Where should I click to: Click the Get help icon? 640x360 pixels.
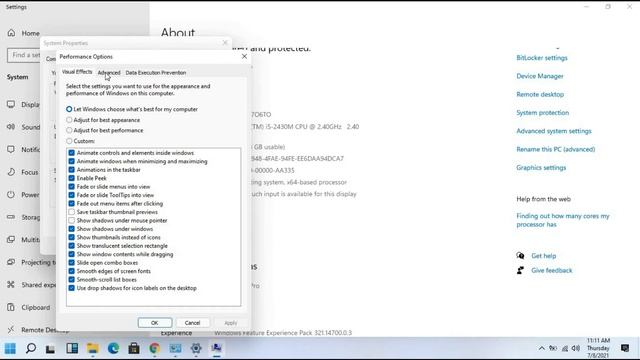(x=520, y=256)
